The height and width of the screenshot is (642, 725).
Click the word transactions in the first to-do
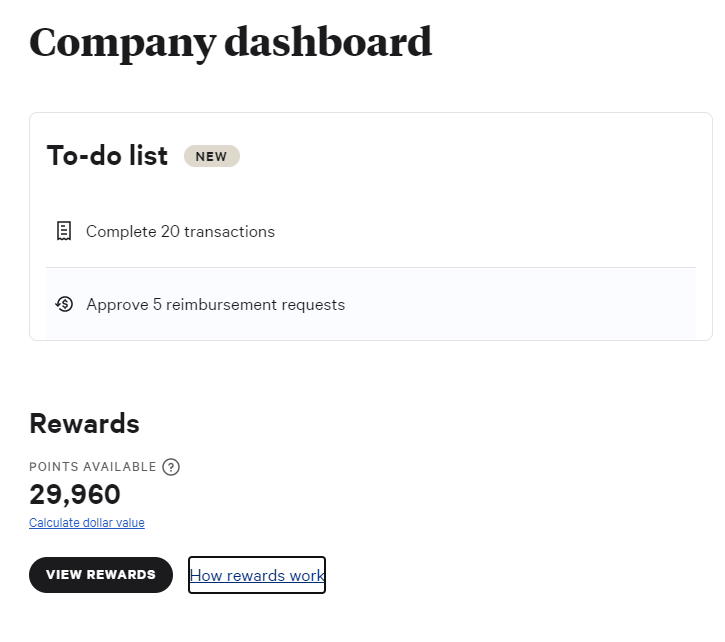pos(230,232)
